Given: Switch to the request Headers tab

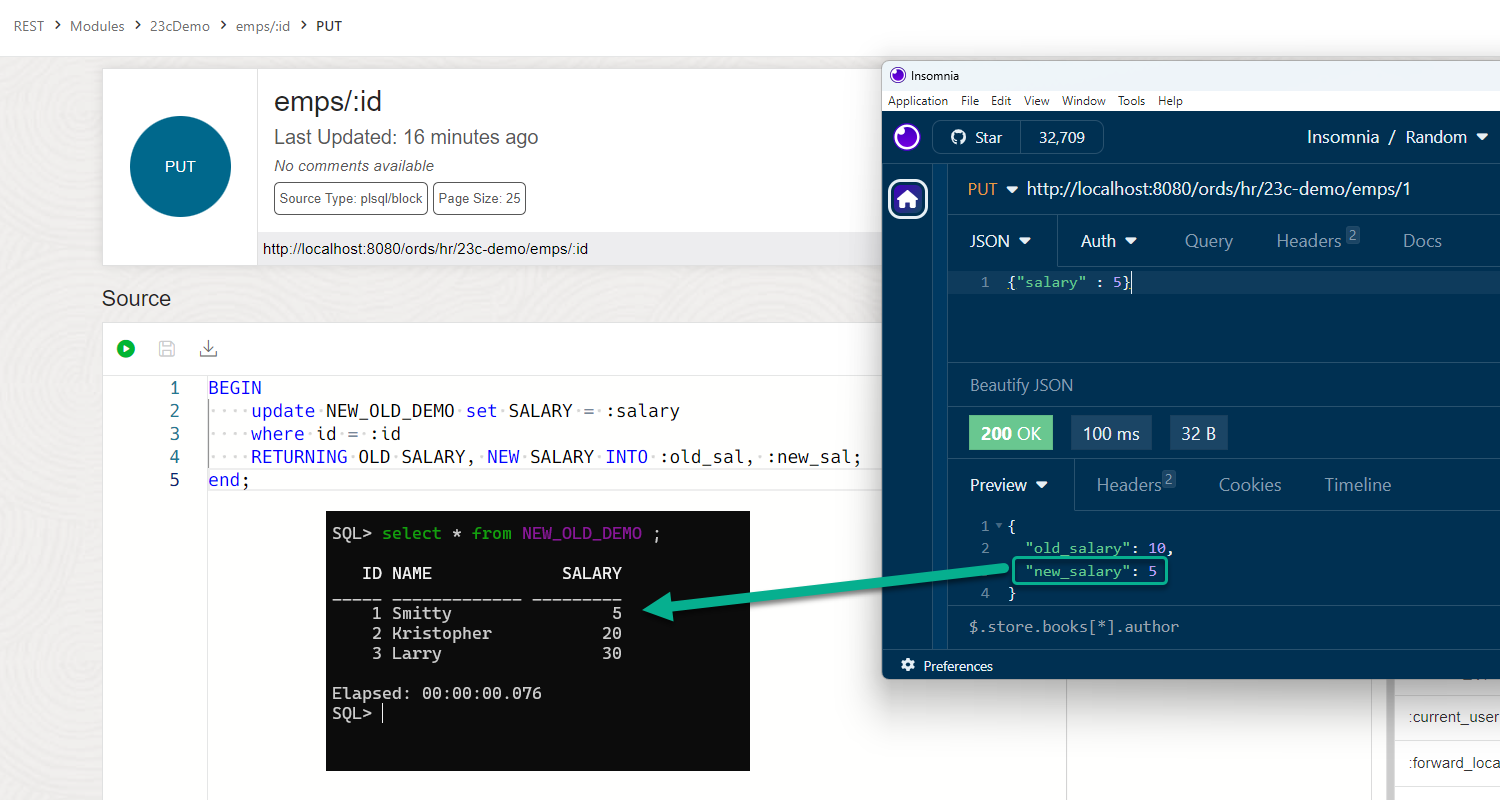Looking at the screenshot, I should click(1317, 240).
